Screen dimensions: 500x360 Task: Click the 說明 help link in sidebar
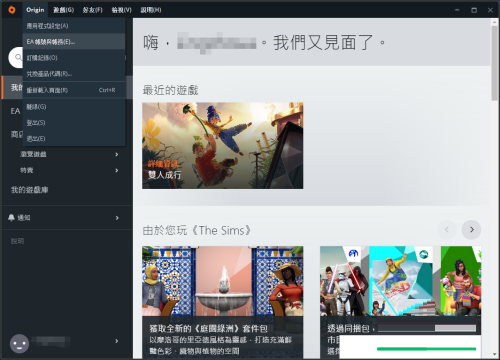click(17, 241)
